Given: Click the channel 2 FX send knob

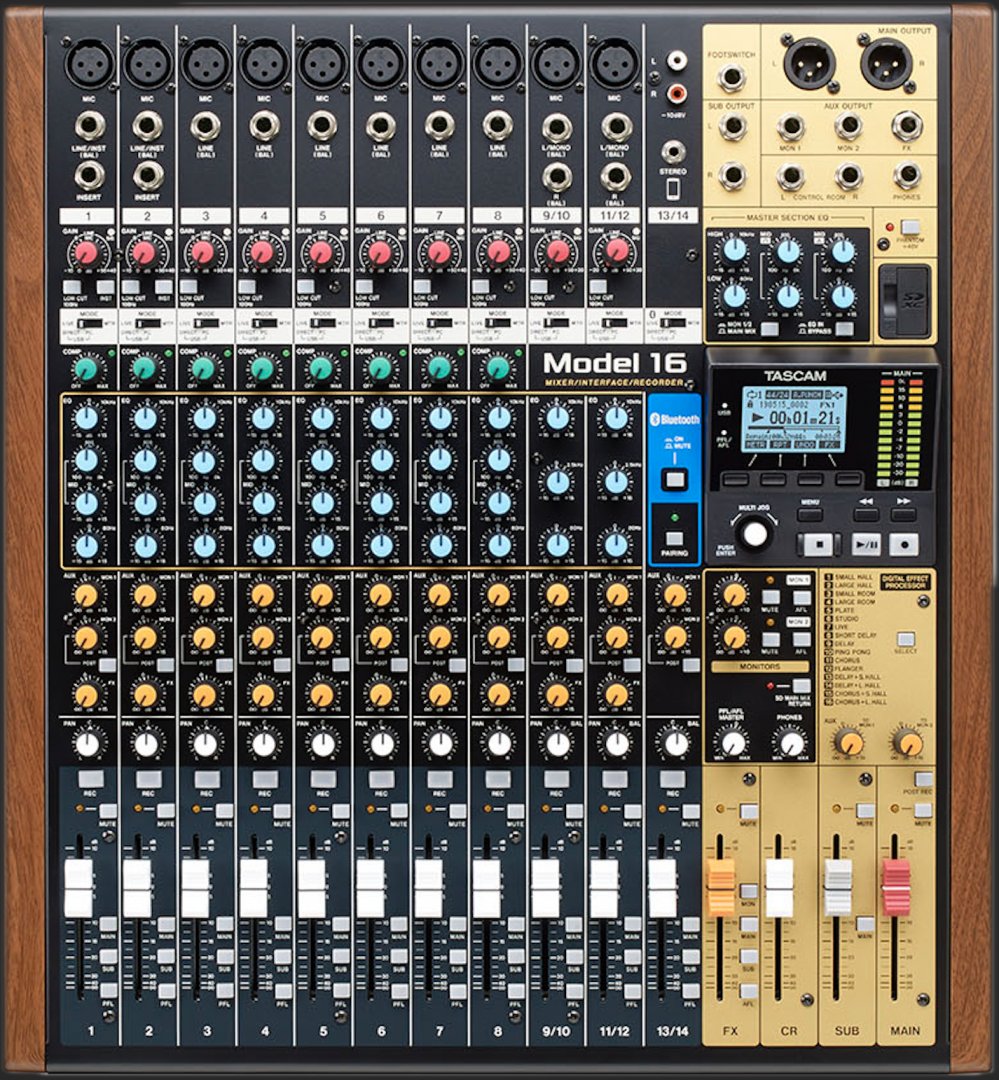Looking at the screenshot, I should click(x=145, y=695).
